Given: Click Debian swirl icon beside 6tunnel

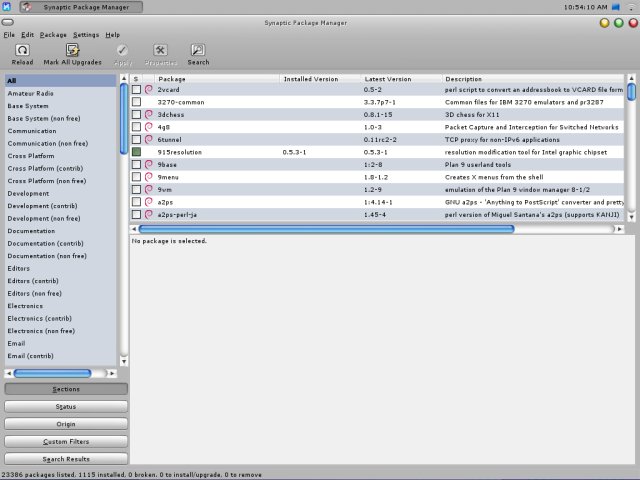Looking at the screenshot, I should point(149,139).
